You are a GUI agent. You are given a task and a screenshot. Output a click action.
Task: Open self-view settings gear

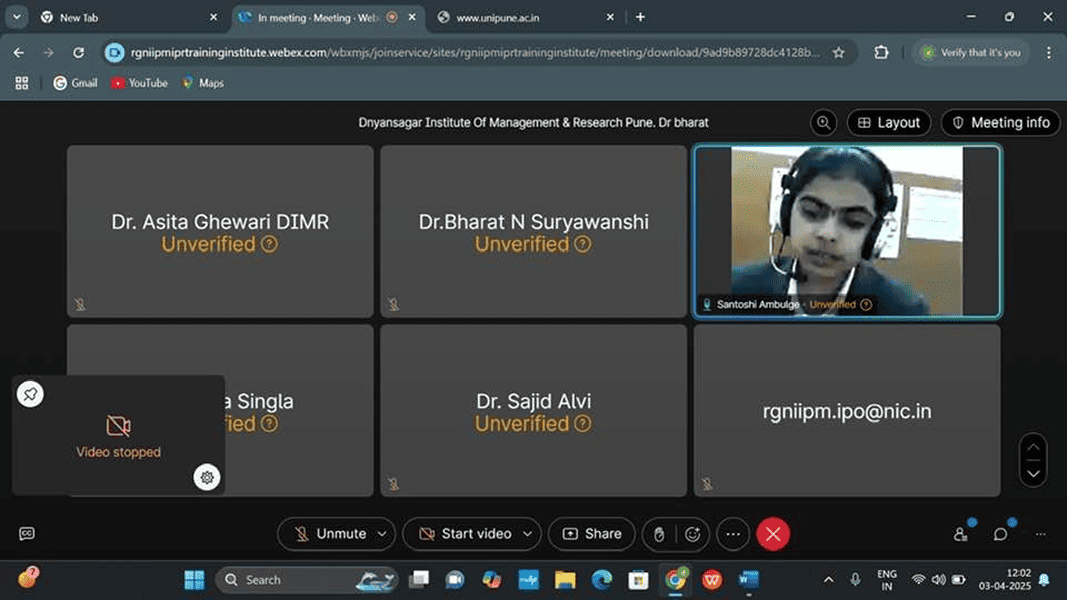207,477
